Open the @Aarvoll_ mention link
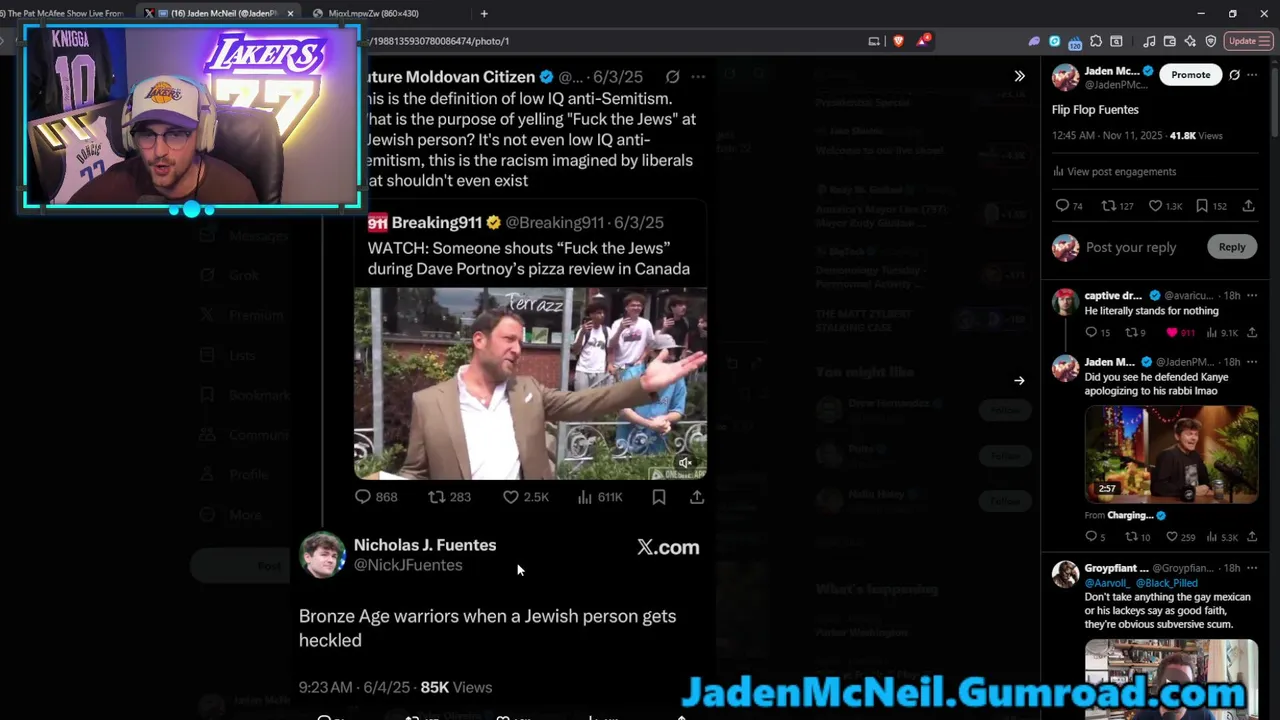Screen dimensions: 1280x720 (x=1106, y=582)
